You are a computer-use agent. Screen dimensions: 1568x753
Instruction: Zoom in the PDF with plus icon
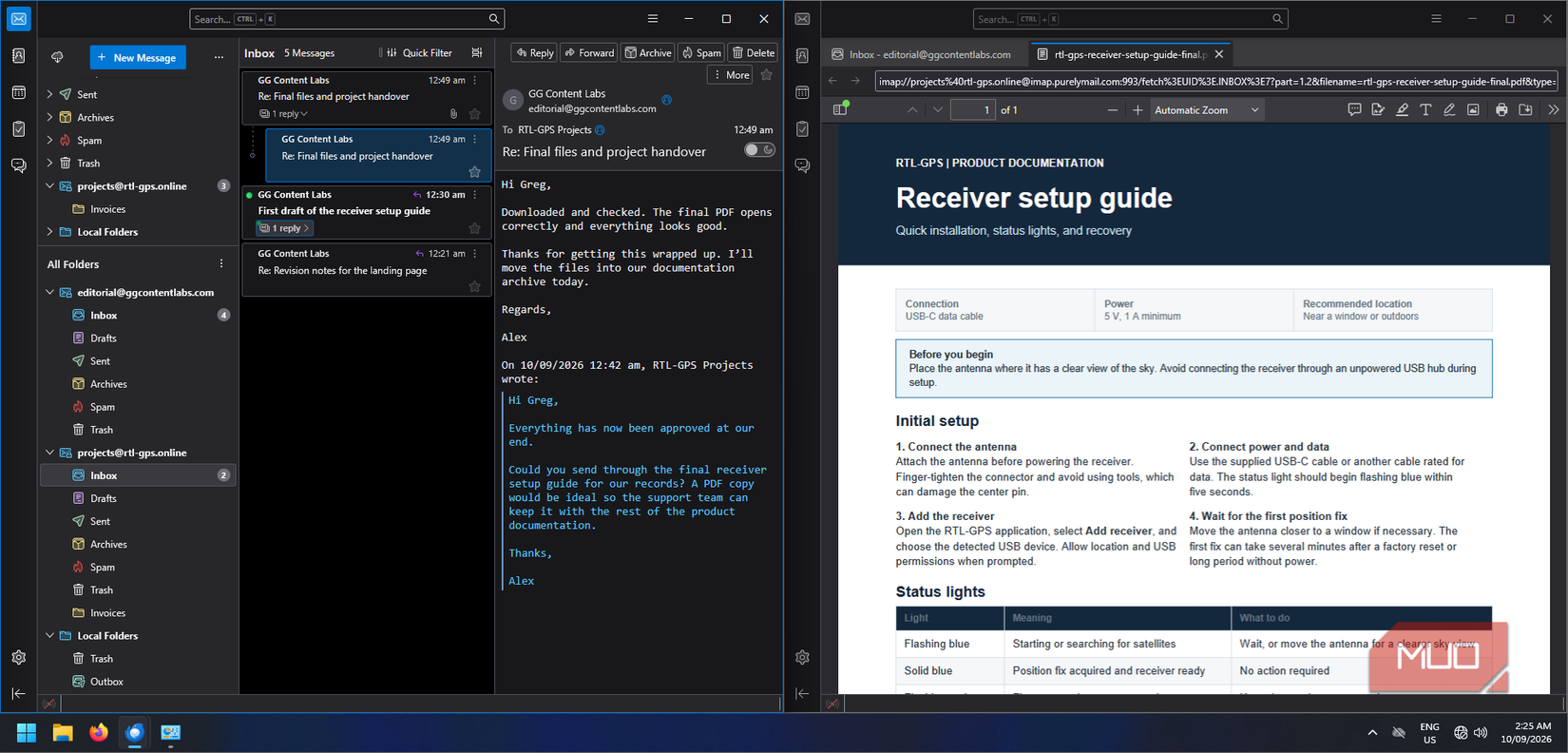click(x=1138, y=110)
